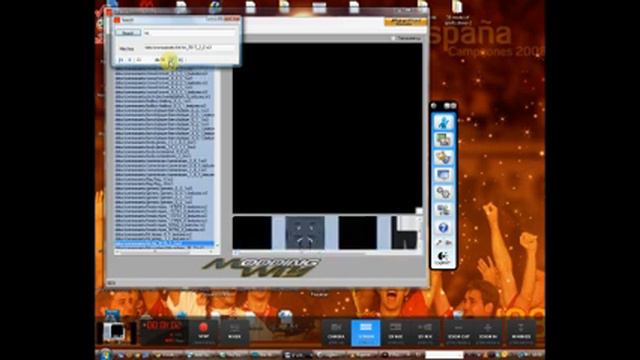
Task: Click the Search button in the Search dialog
Action: pos(128,33)
